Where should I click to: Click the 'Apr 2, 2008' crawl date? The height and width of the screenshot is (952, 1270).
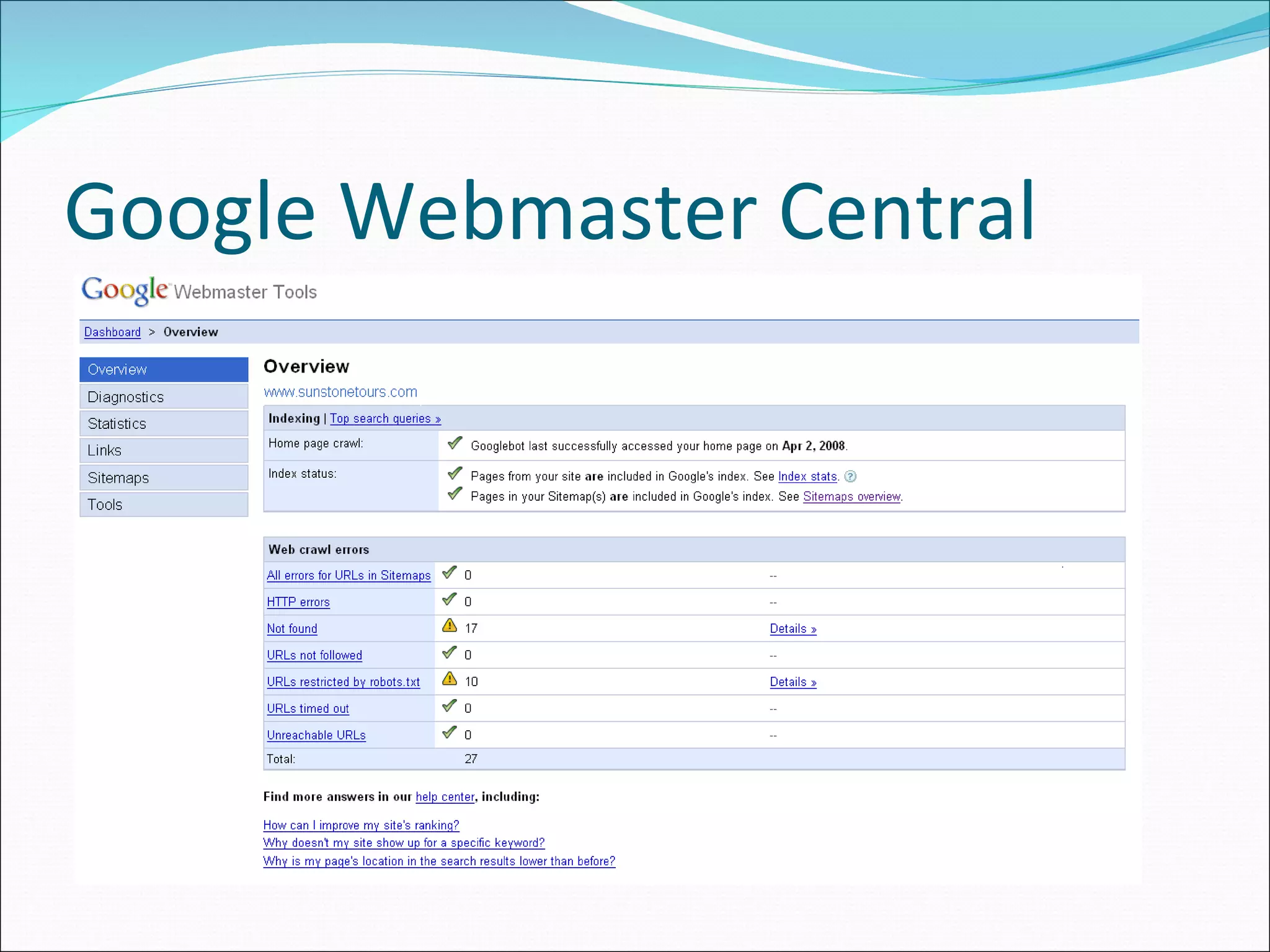(x=814, y=446)
